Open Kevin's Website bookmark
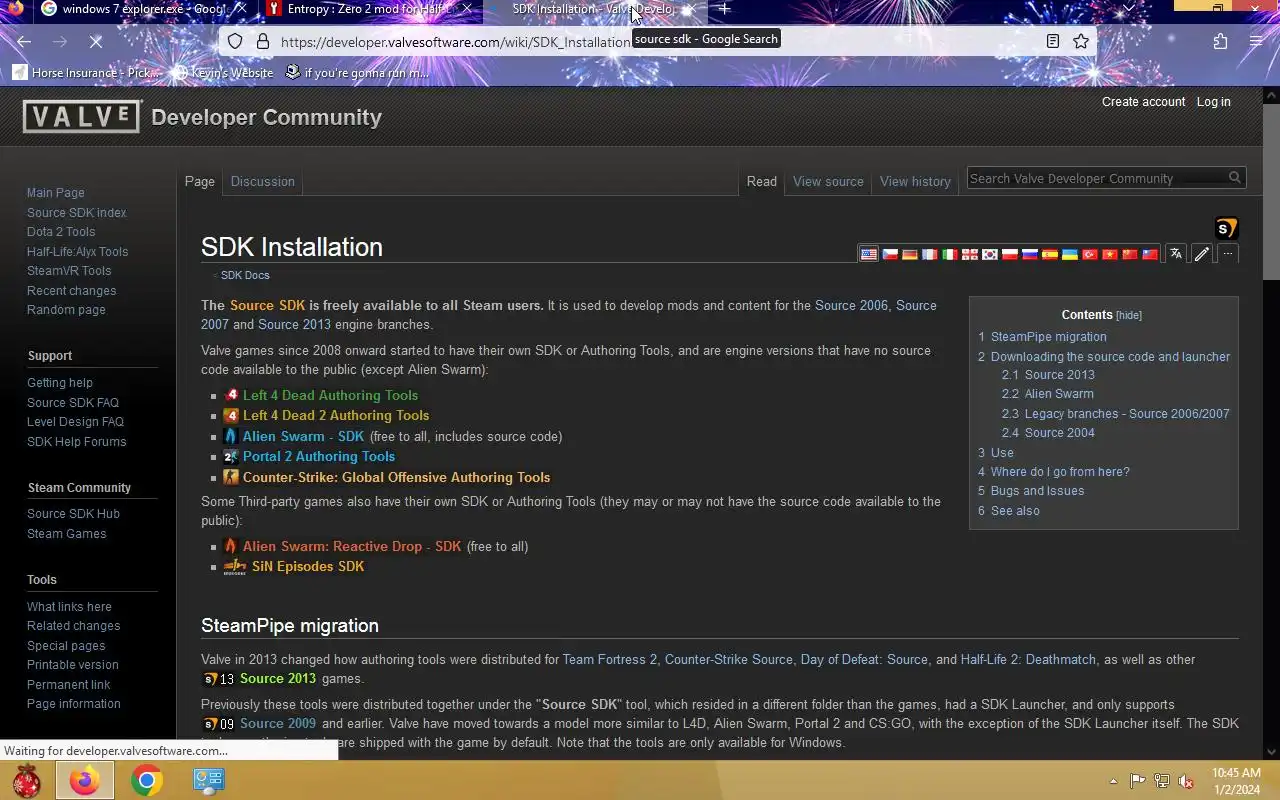The height and width of the screenshot is (800, 1280). tap(223, 72)
